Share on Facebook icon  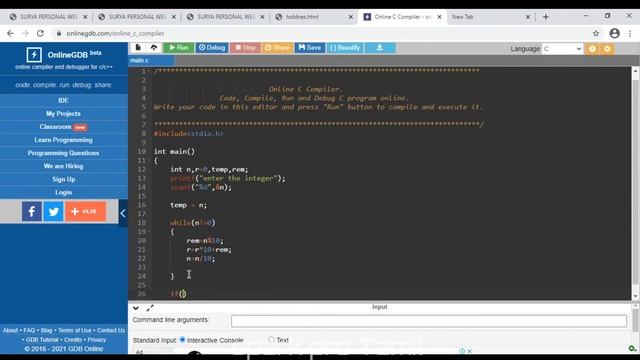[x=32, y=211]
